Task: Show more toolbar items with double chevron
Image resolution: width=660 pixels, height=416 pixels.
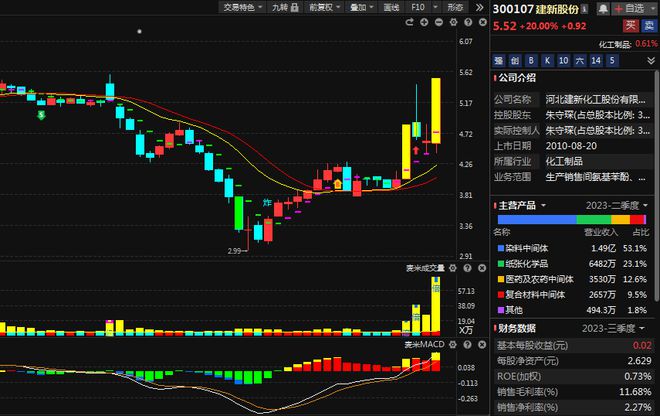Action: click(479, 7)
